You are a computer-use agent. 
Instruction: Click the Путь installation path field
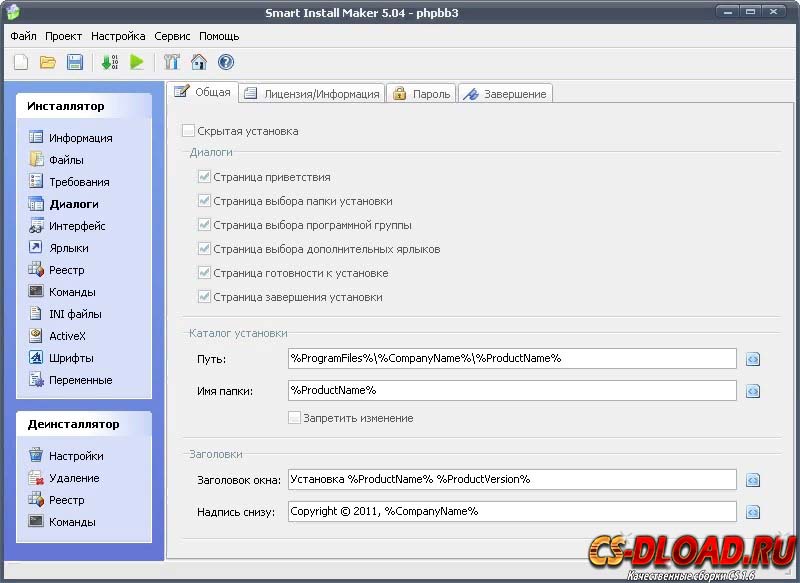pos(512,359)
